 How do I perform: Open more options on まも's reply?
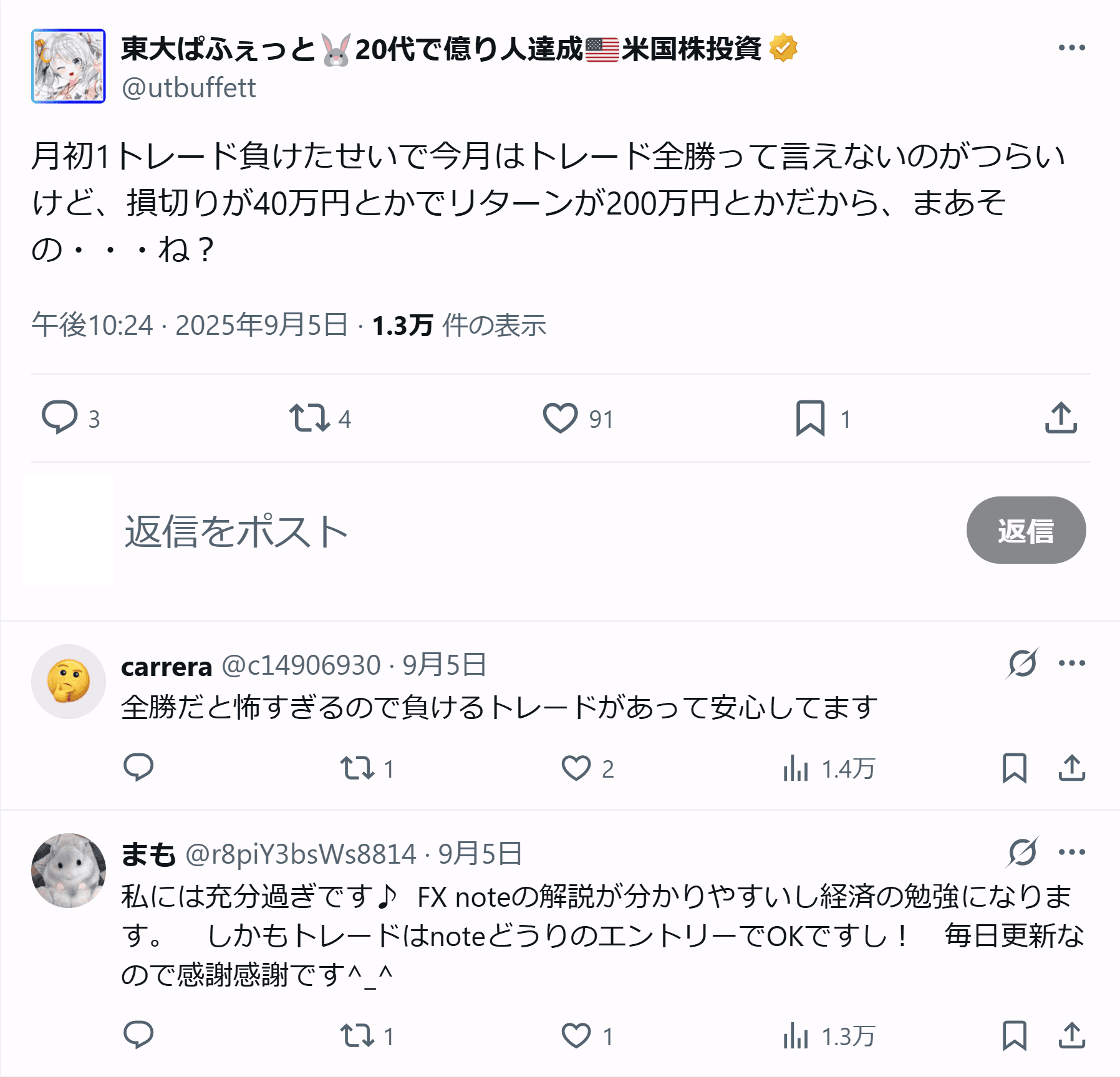pos(1071,852)
